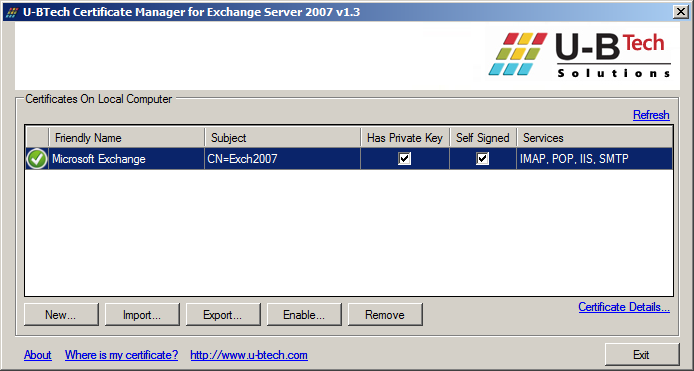Click the Exit button
This screenshot has width=694, height=371.
(642, 355)
